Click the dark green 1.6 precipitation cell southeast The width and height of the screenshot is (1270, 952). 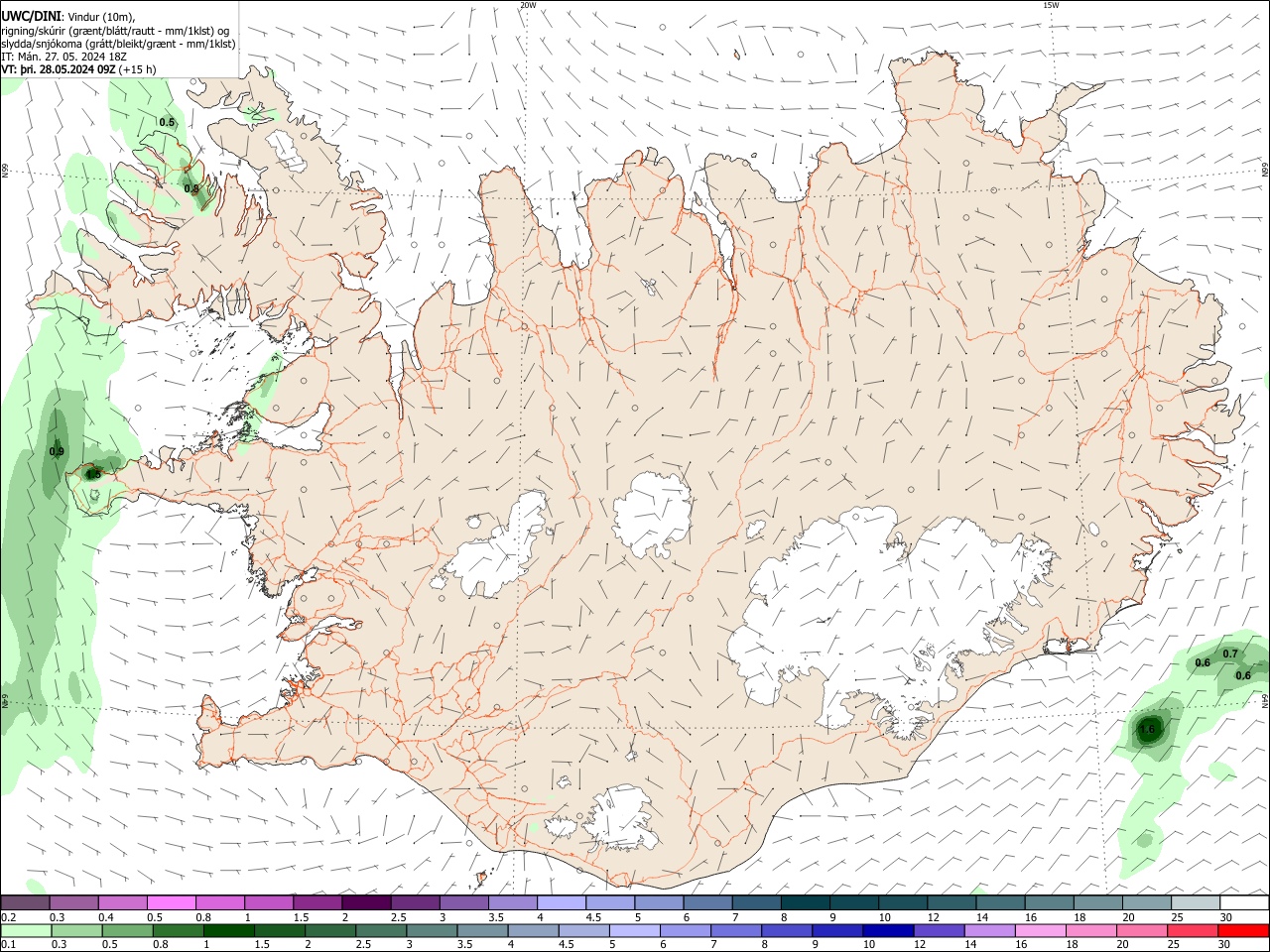click(x=1148, y=730)
